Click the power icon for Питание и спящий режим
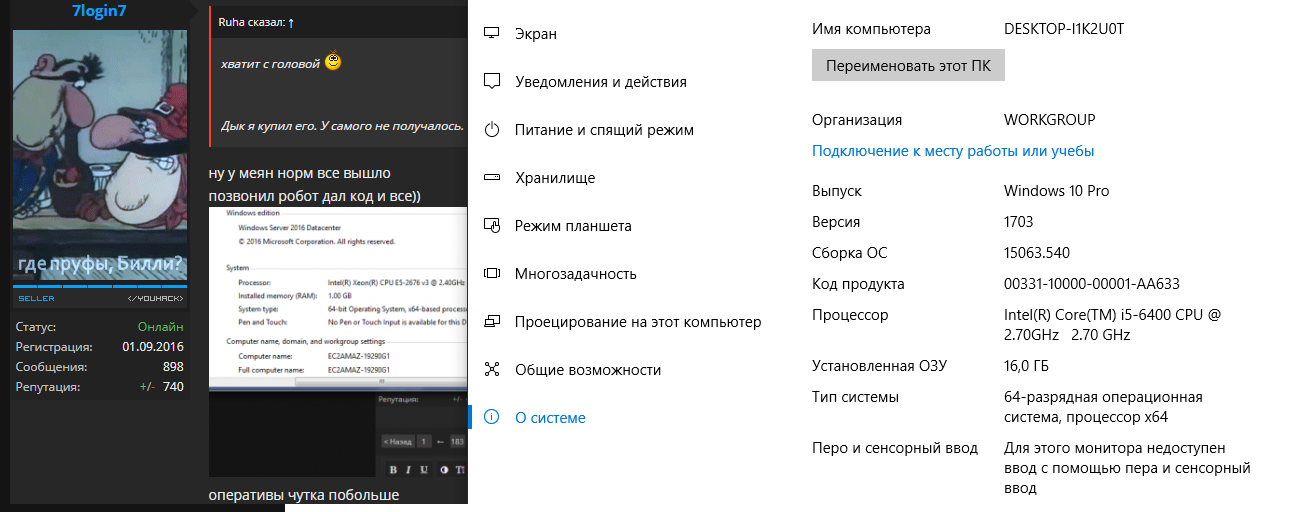This screenshot has width=1312, height=512. (491, 130)
